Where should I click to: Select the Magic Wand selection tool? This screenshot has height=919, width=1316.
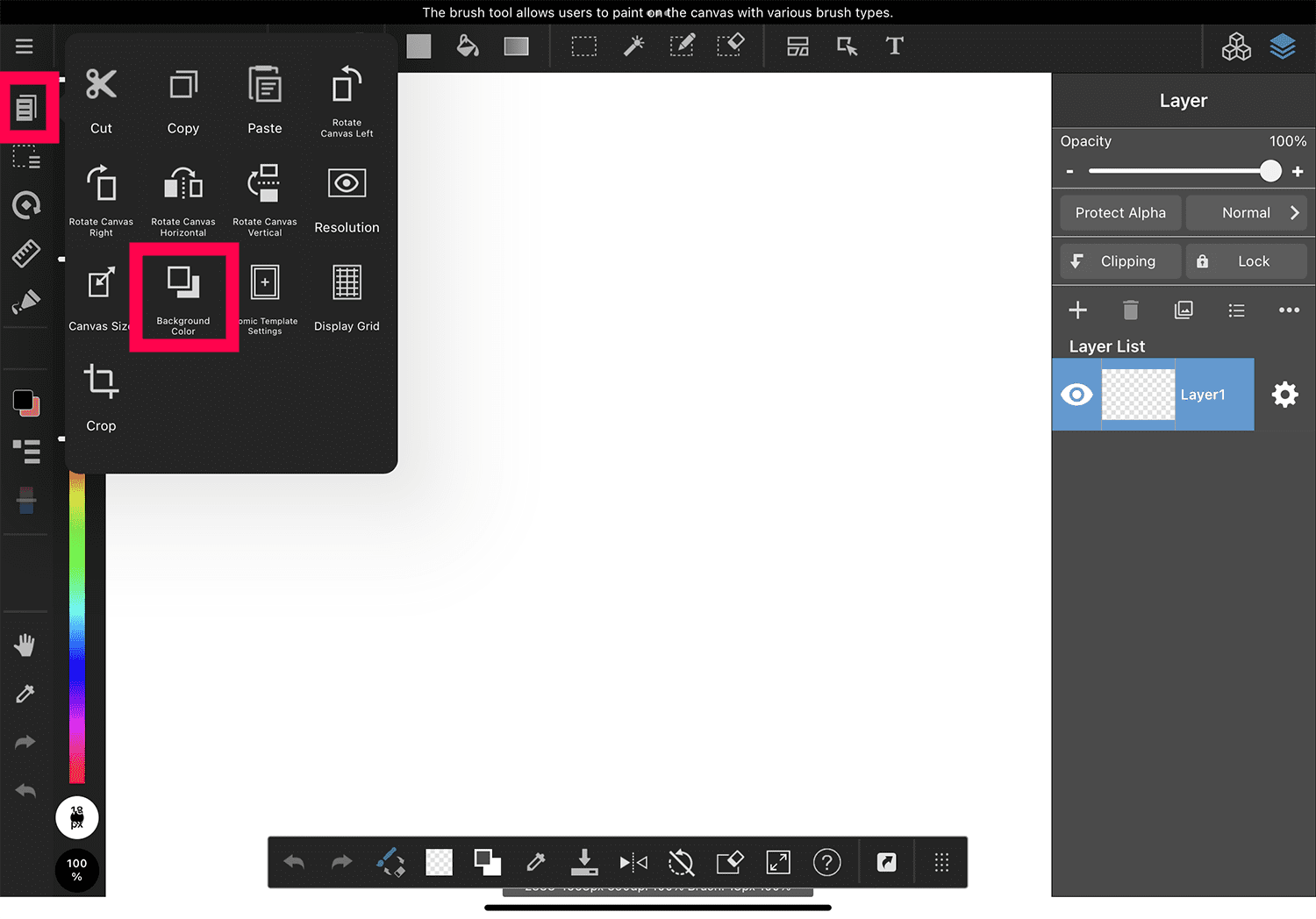tap(633, 46)
